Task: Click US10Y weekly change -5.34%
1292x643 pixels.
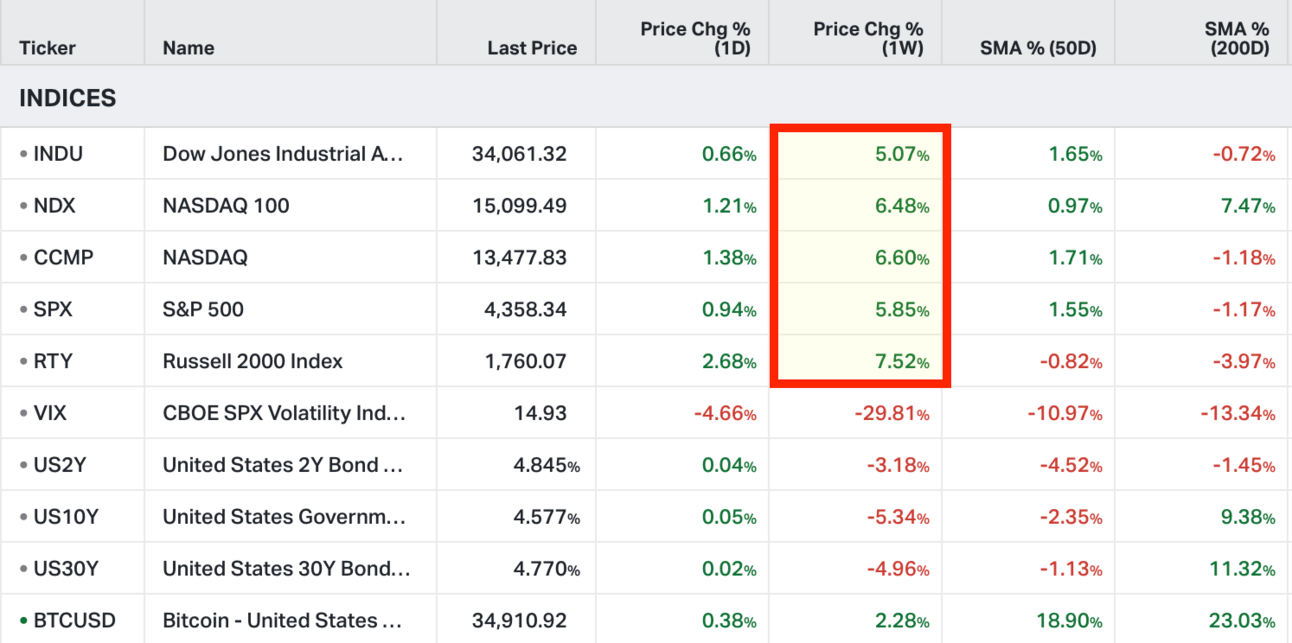Action: pos(898,517)
